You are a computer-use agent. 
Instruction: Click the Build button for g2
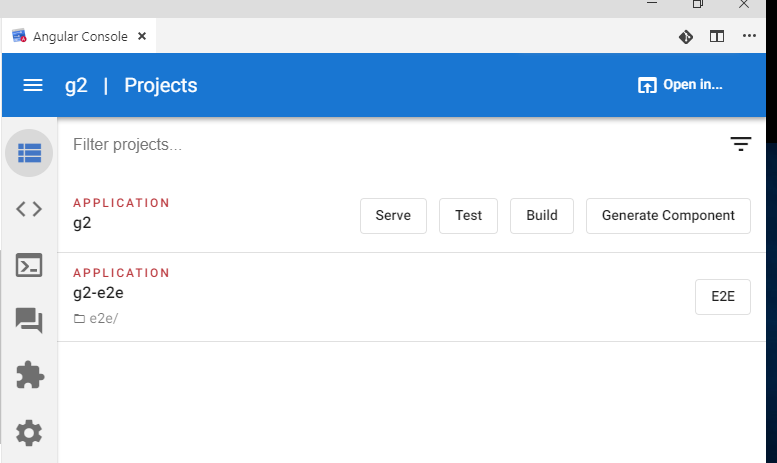tap(542, 216)
